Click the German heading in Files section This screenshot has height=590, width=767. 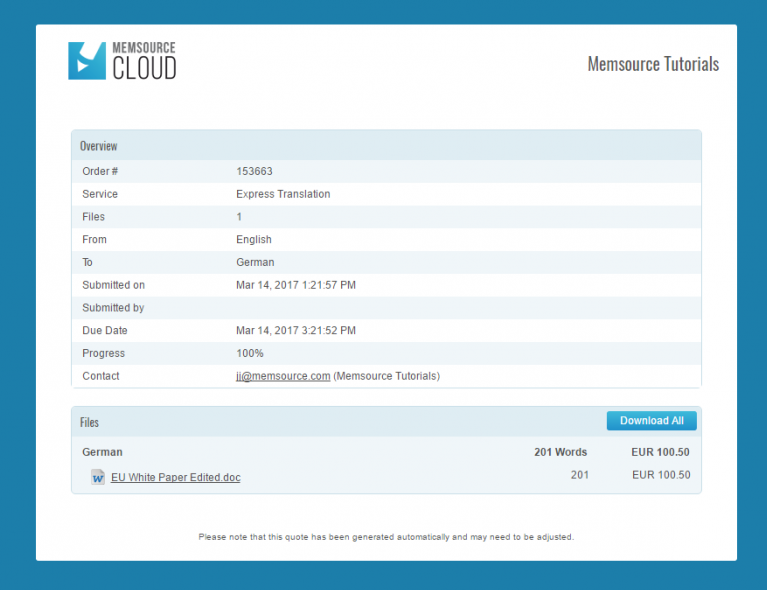(102, 452)
